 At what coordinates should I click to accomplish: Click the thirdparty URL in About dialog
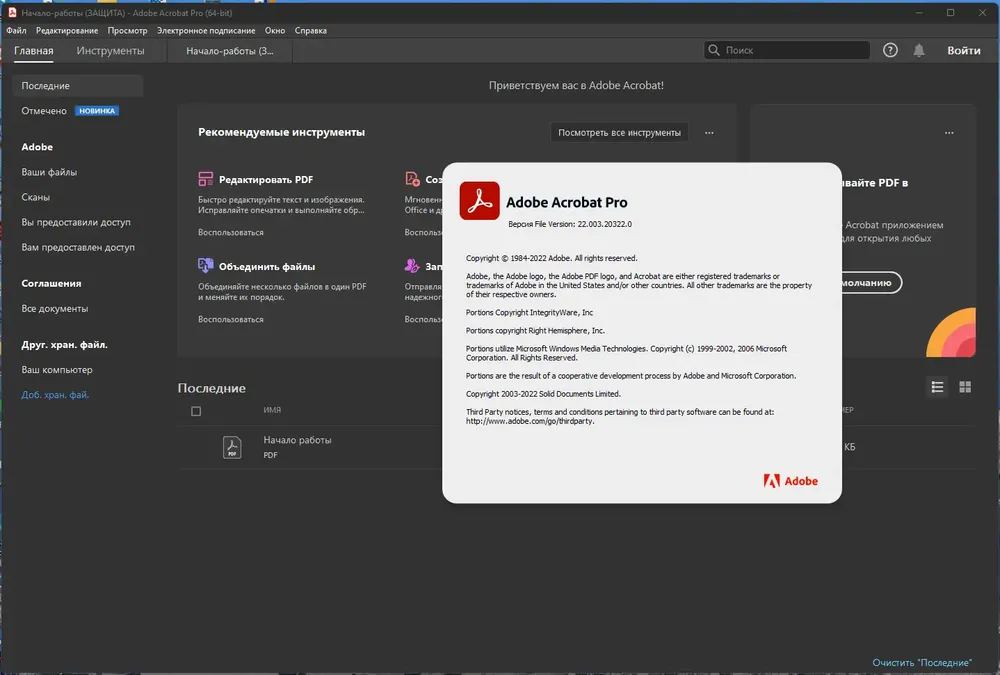click(530, 421)
